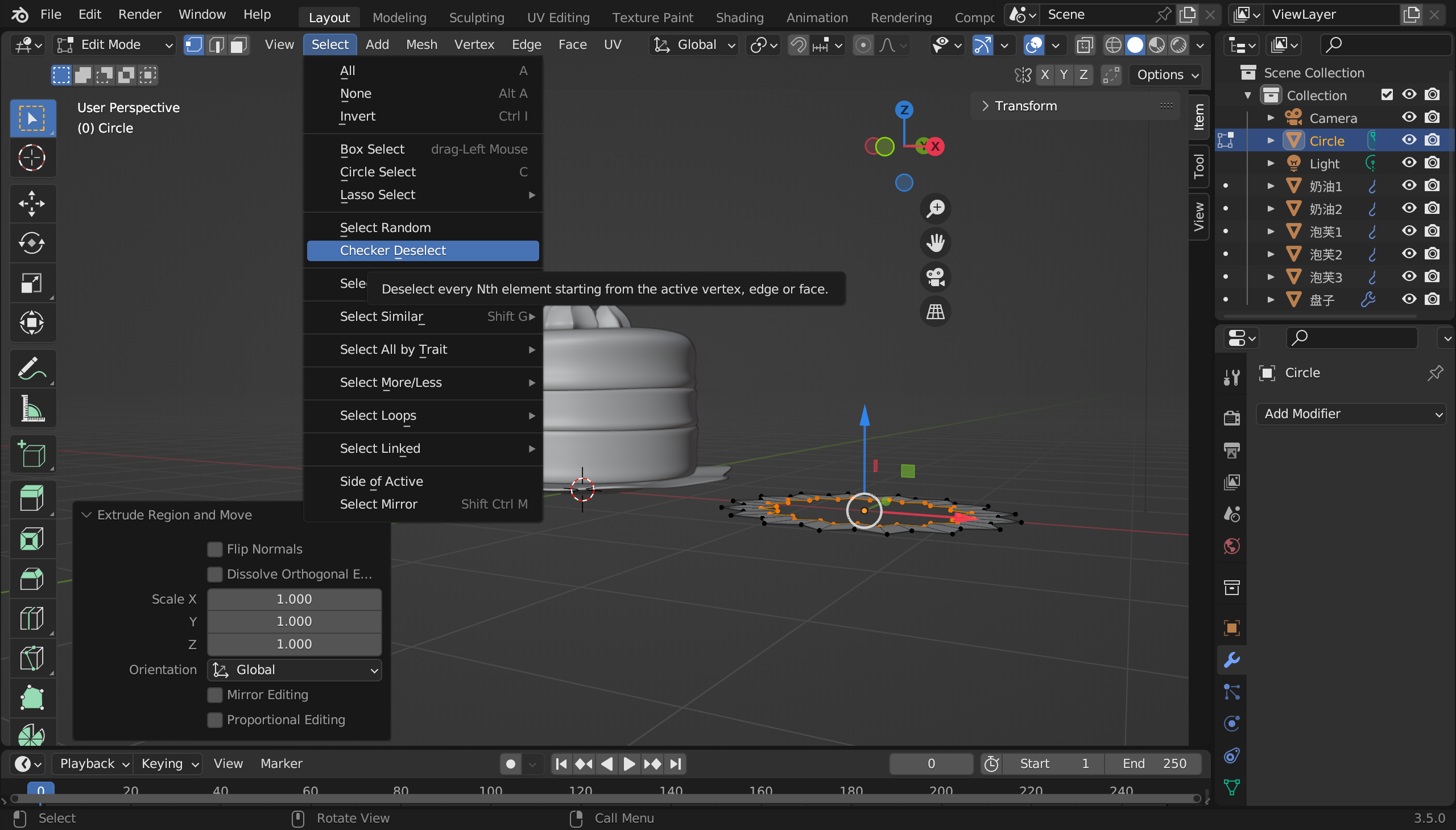The image size is (1456, 830).
Task: Select the Poly Build tool
Action: point(32,699)
